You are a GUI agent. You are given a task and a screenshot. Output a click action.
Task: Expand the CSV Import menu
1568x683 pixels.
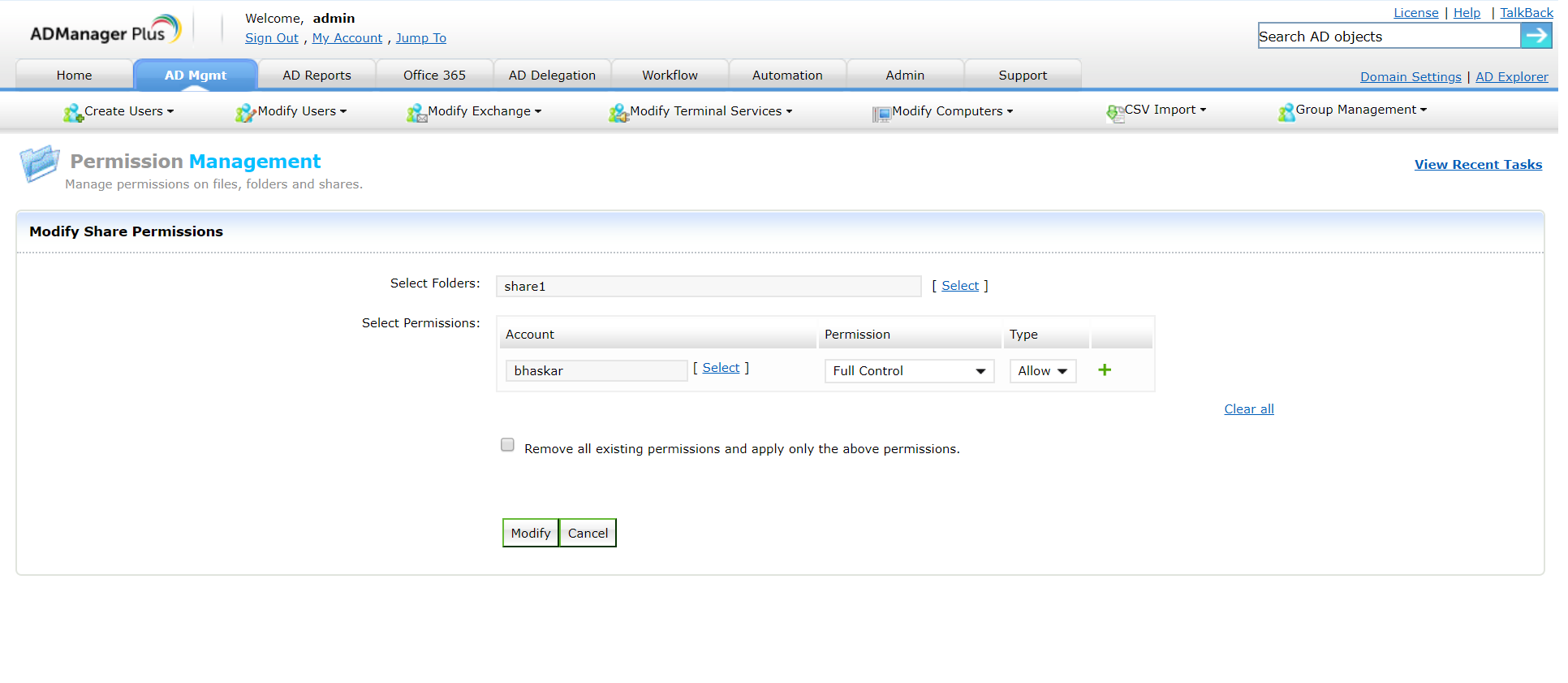(1165, 110)
